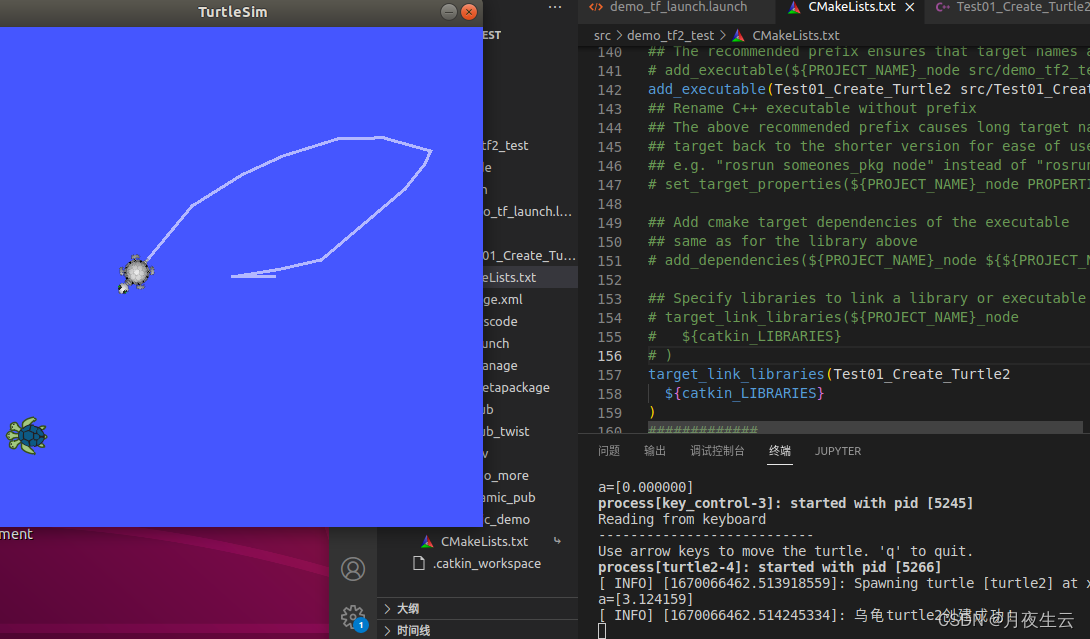Select the o_more folder entry
The width and height of the screenshot is (1090, 639).
coord(505,476)
